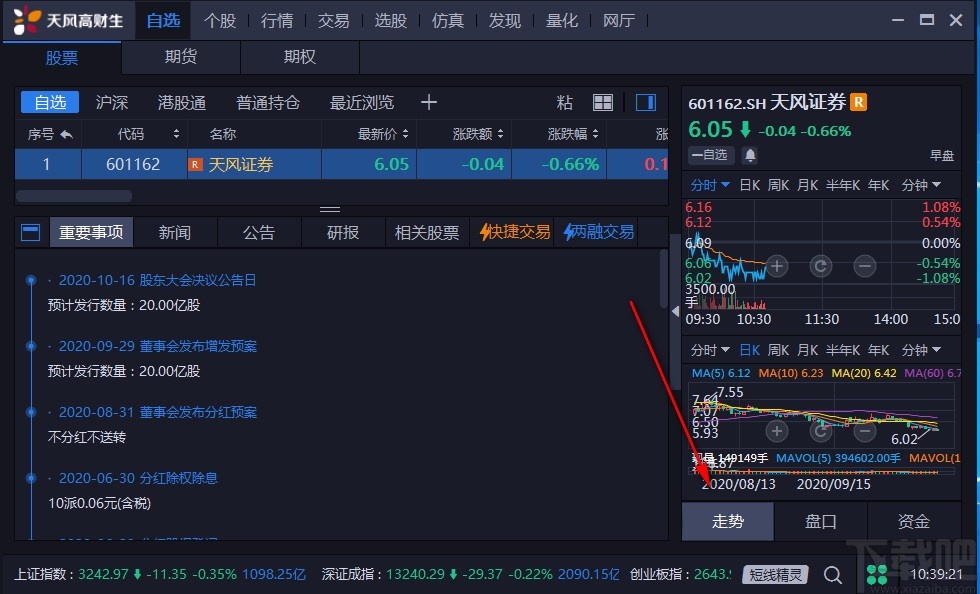Viewport: 980px width, 594px height.
Task: Click the bell alert icon for 天风证券
Action: pyautogui.click(x=751, y=156)
